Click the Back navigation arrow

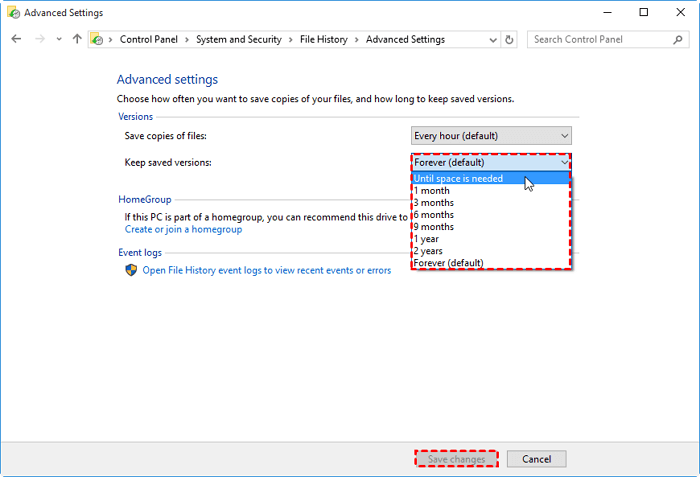pyautogui.click(x=16, y=39)
